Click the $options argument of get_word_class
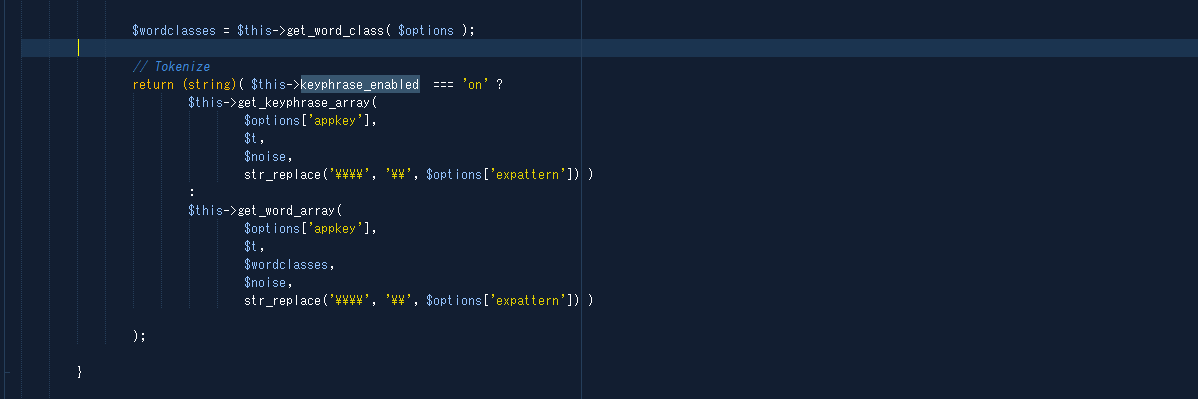The image size is (1198, 399). [426, 31]
